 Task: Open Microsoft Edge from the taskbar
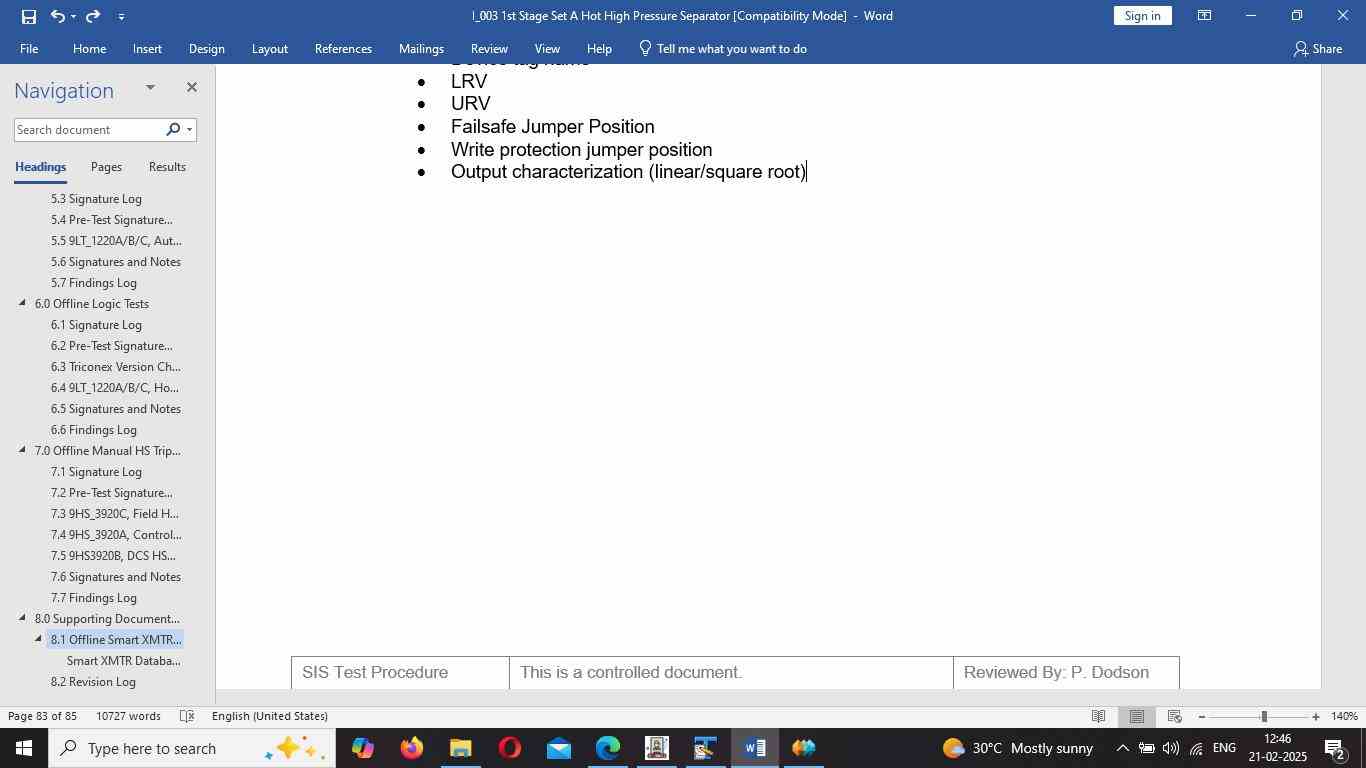[x=607, y=748]
